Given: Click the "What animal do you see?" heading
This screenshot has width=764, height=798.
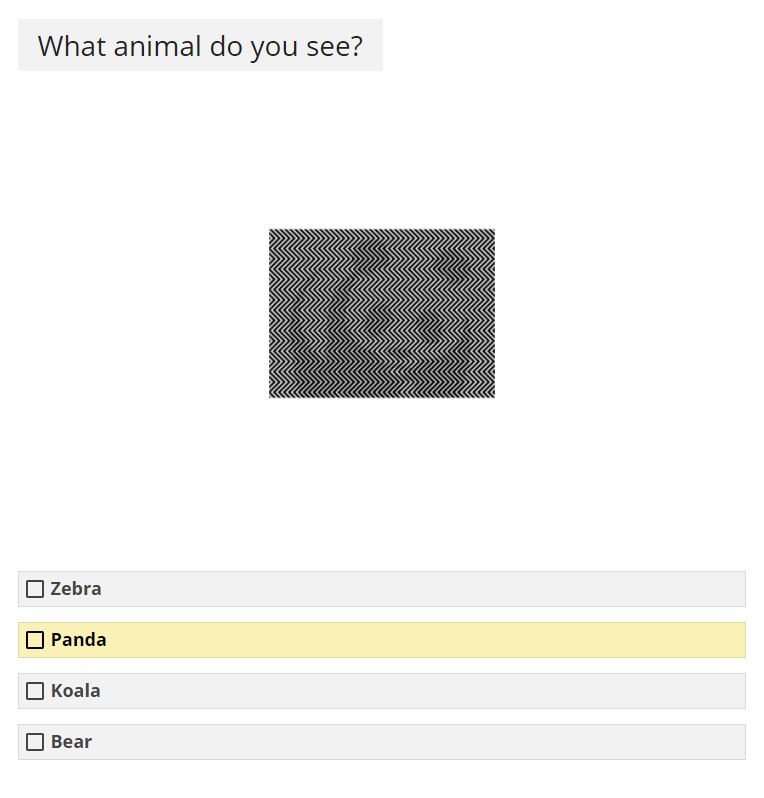Looking at the screenshot, I should pyautogui.click(x=200, y=46).
